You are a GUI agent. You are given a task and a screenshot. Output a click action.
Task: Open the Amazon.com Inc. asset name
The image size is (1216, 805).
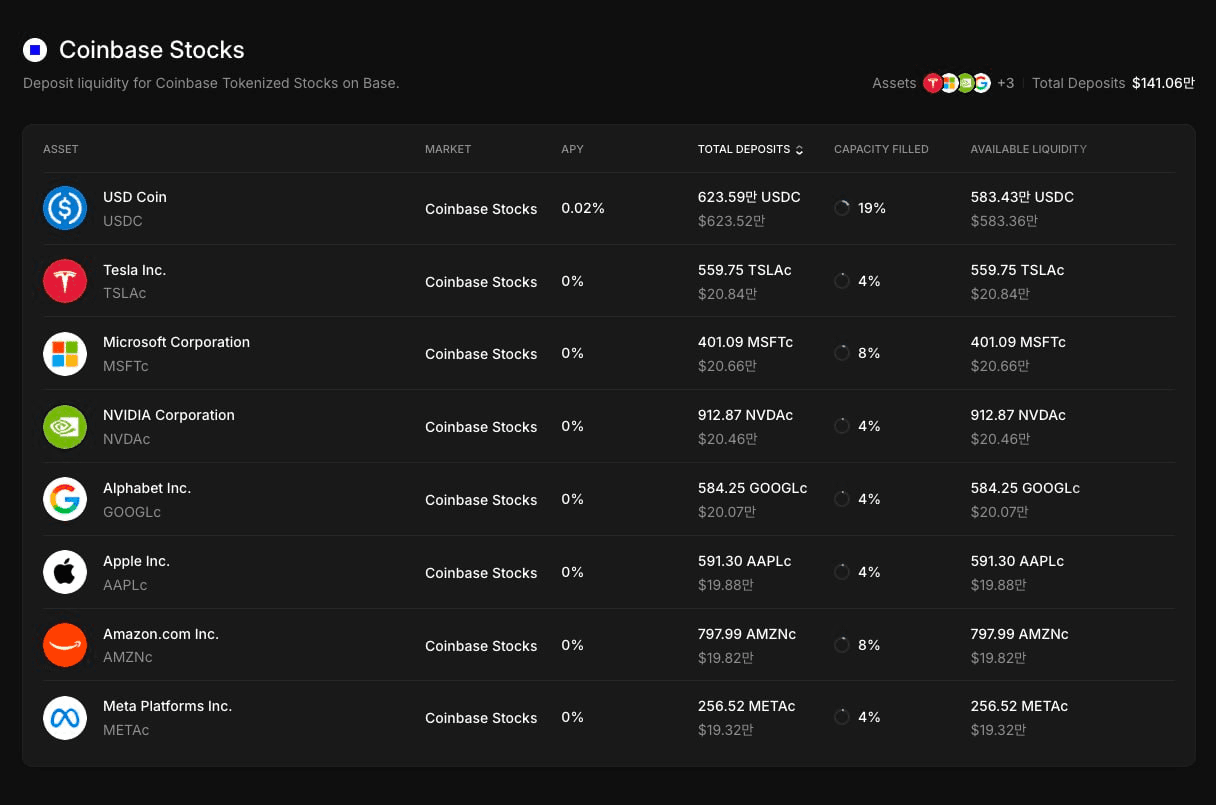(x=161, y=634)
